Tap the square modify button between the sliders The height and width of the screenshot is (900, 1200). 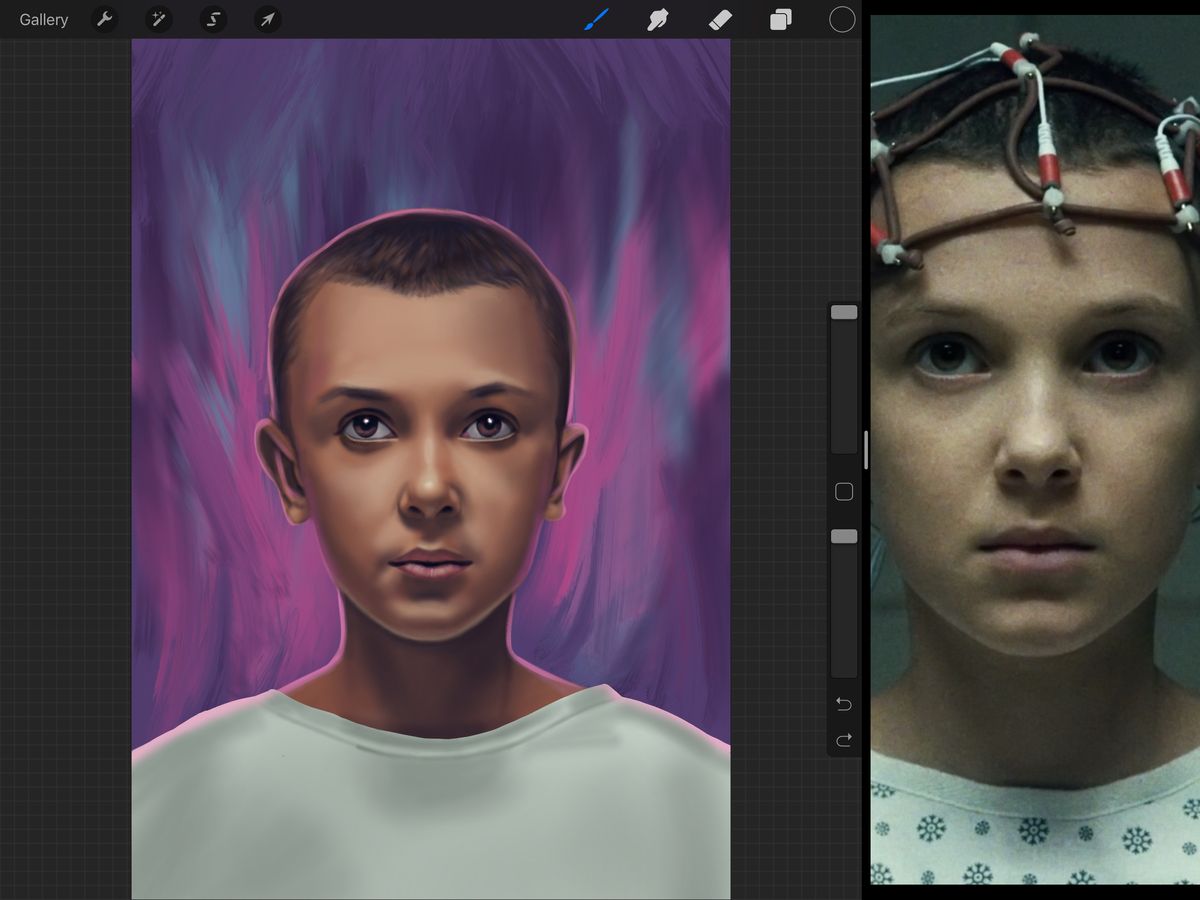pyautogui.click(x=843, y=491)
